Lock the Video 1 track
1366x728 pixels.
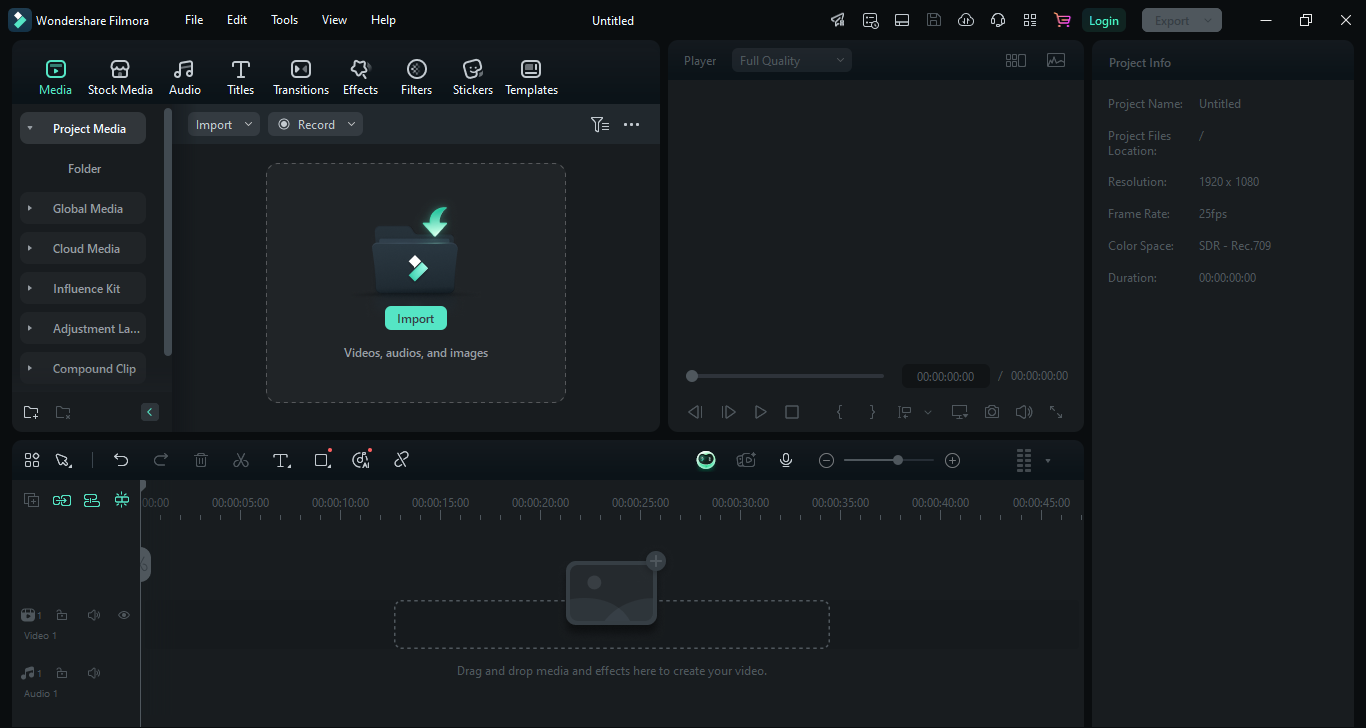coord(62,615)
